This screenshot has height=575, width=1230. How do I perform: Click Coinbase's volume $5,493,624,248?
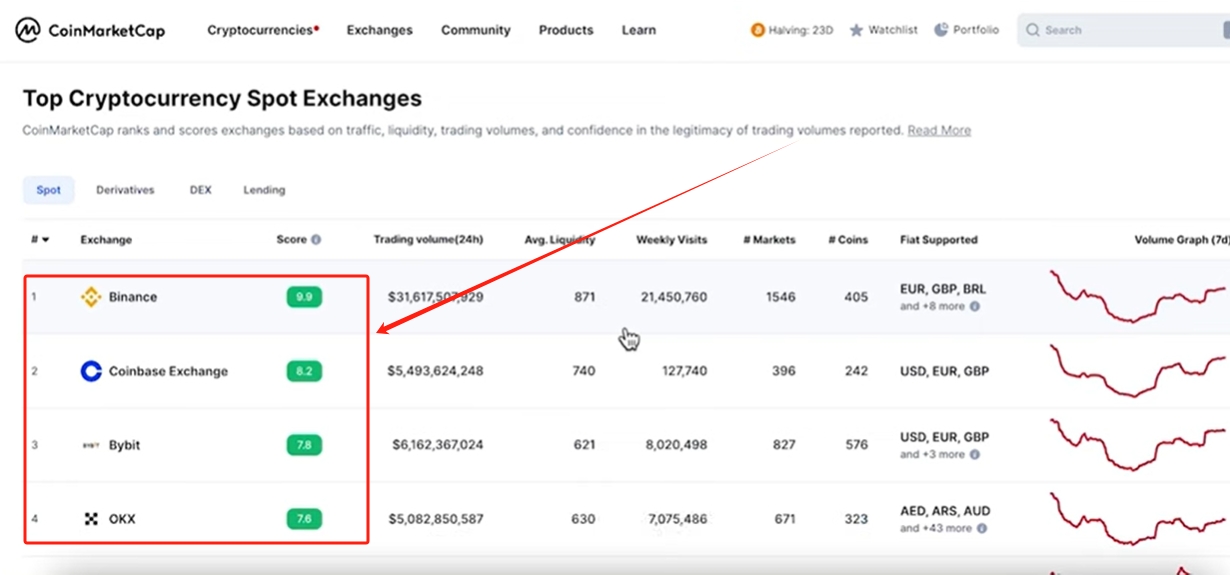[x=436, y=371]
